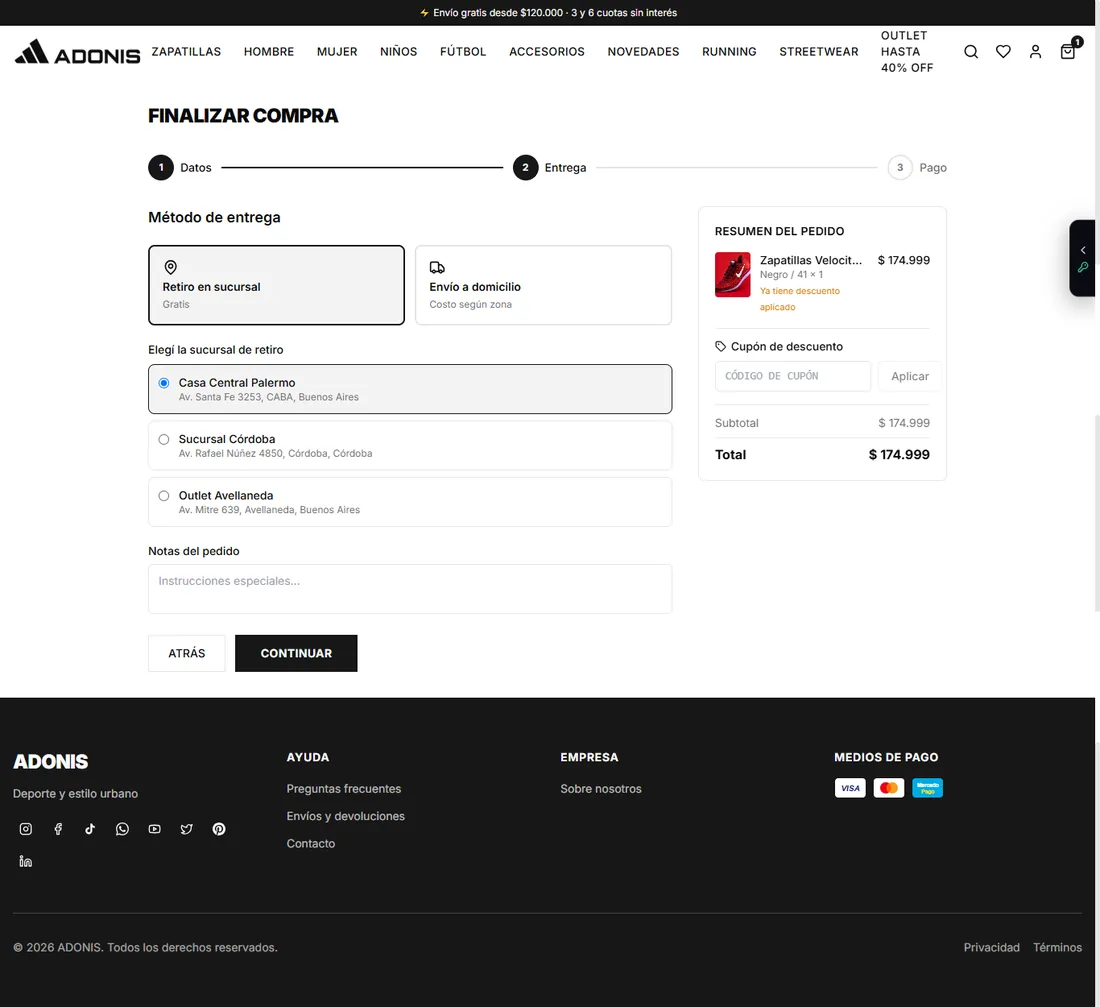Viewport: 1100px width, 1007px height.
Task: Select Outlet Avellaneda pickup branch
Action: (x=410, y=502)
